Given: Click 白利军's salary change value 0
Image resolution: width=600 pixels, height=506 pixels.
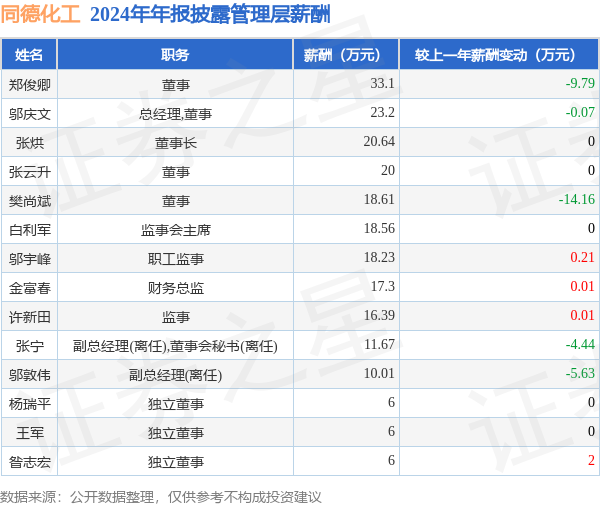Looking at the screenshot, I should 591,228.
